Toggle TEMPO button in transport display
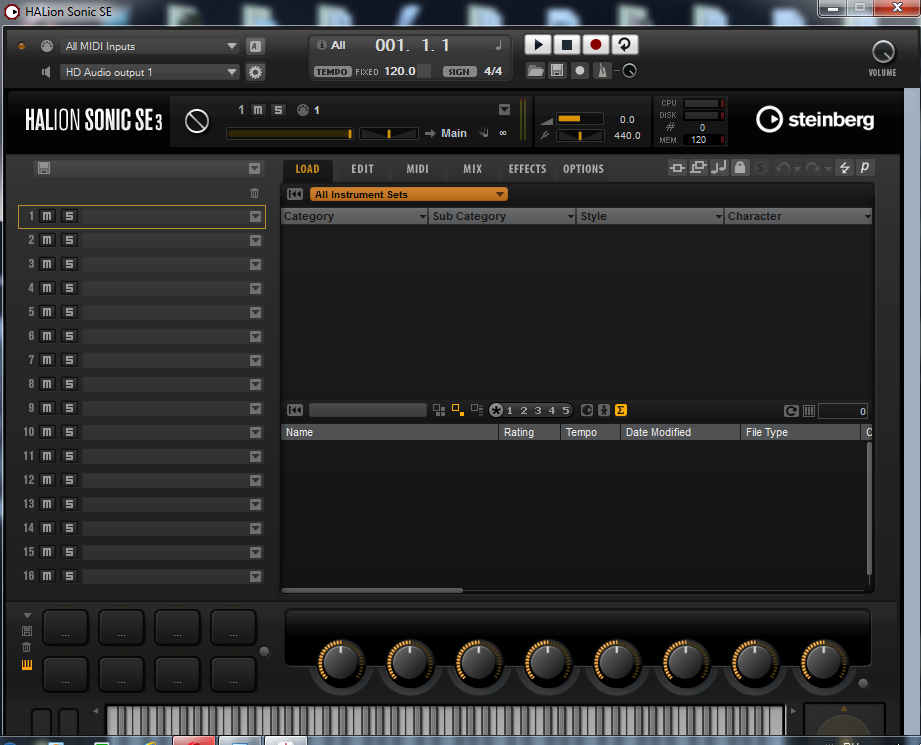921x745 pixels. (332, 72)
